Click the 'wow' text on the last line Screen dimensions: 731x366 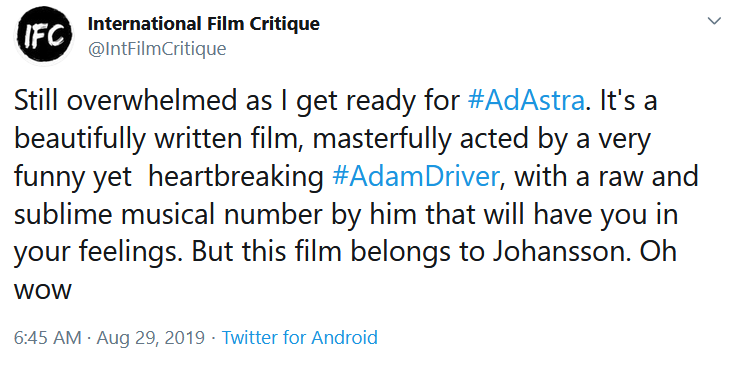42,291
